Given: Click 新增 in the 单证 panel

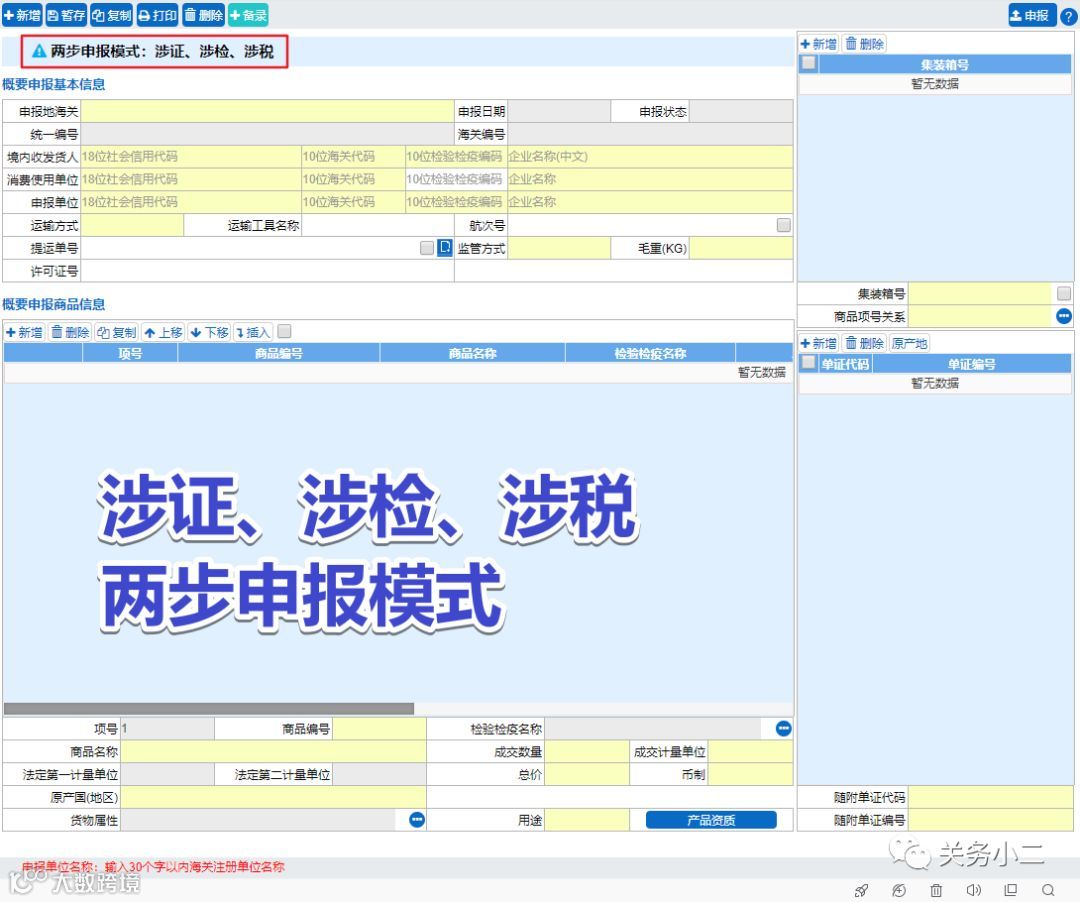Looking at the screenshot, I should pyautogui.click(x=818, y=343).
